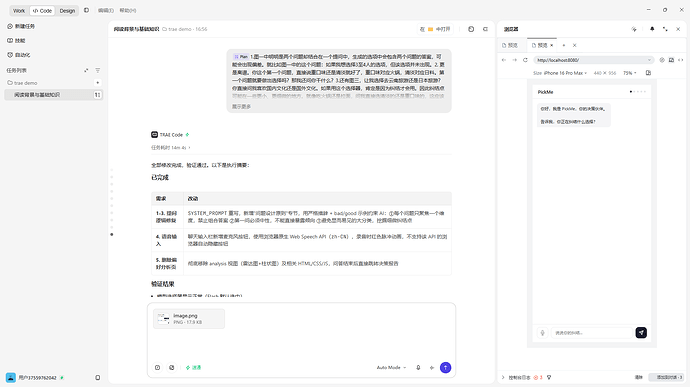The height and width of the screenshot is (387, 690).
Task: Clear the console with 清除
Action: (639, 377)
